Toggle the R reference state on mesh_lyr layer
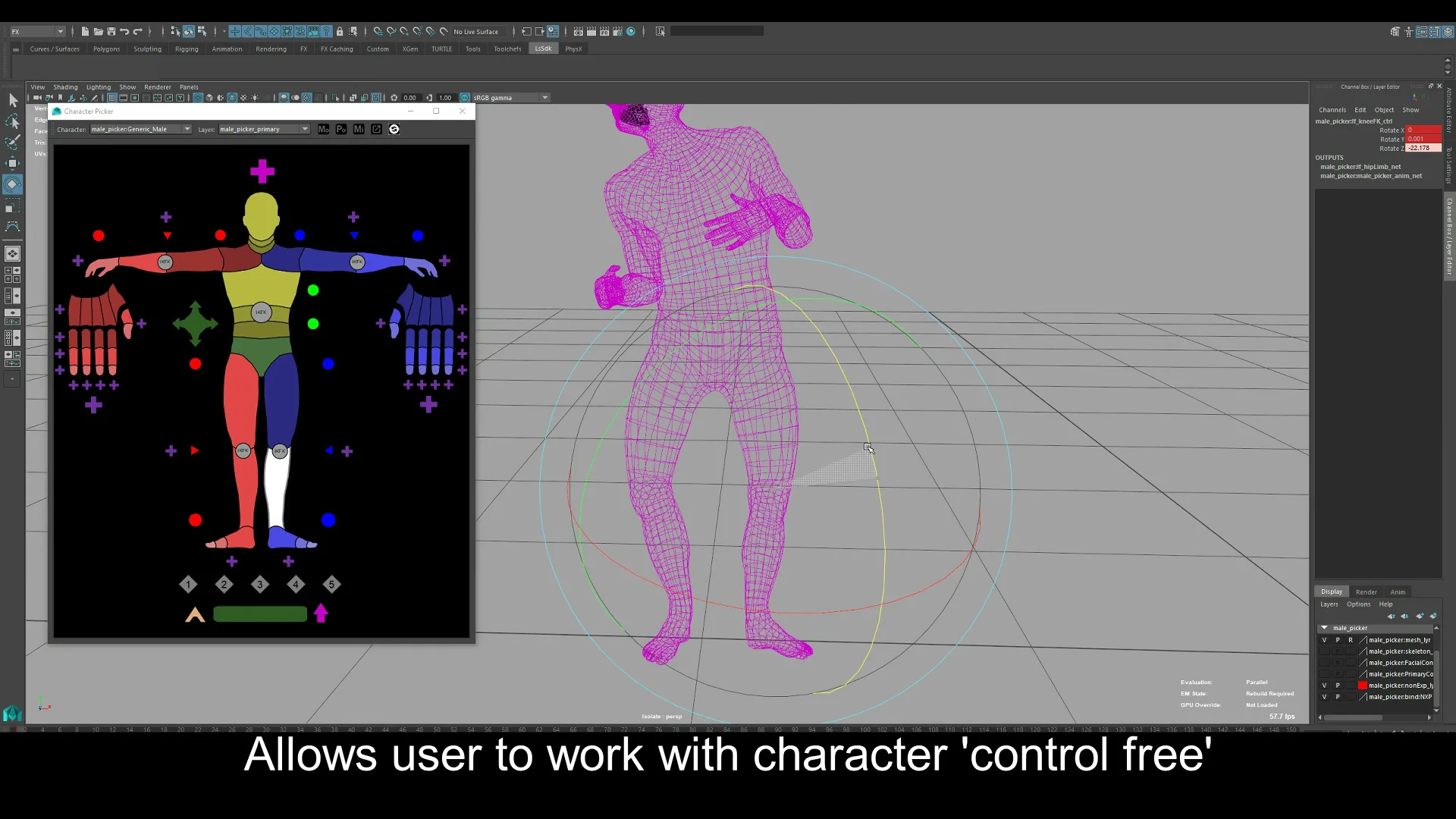The image size is (1456, 819). 1351,640
